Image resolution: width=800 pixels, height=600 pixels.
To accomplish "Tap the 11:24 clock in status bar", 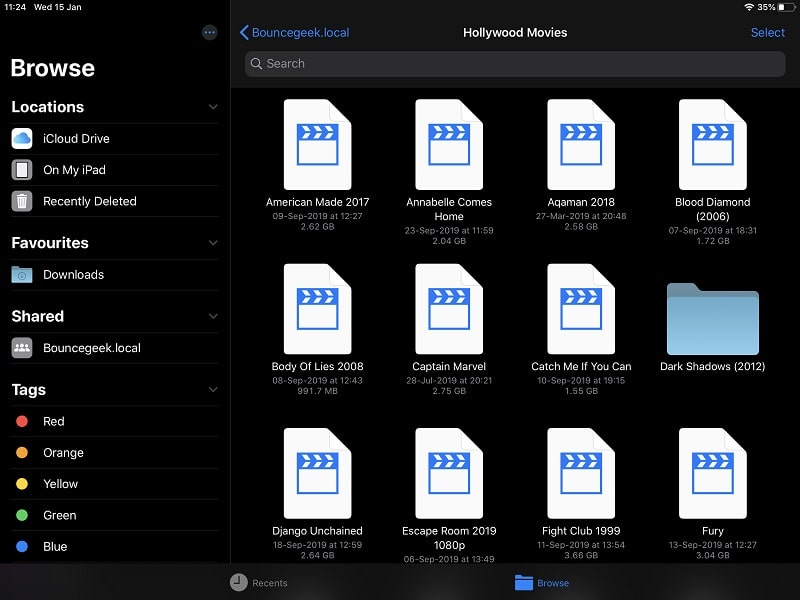I will (15, 7).
